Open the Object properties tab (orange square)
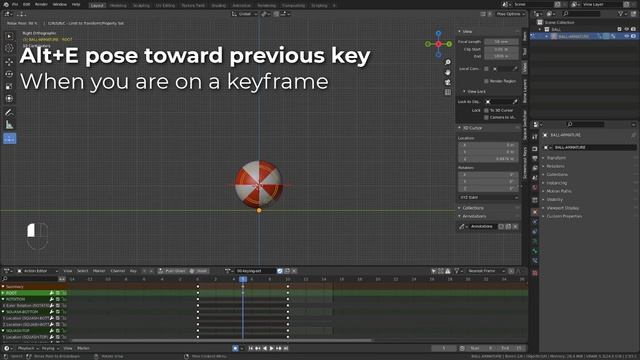The image size is (640, 360). [x=535, y=212]
